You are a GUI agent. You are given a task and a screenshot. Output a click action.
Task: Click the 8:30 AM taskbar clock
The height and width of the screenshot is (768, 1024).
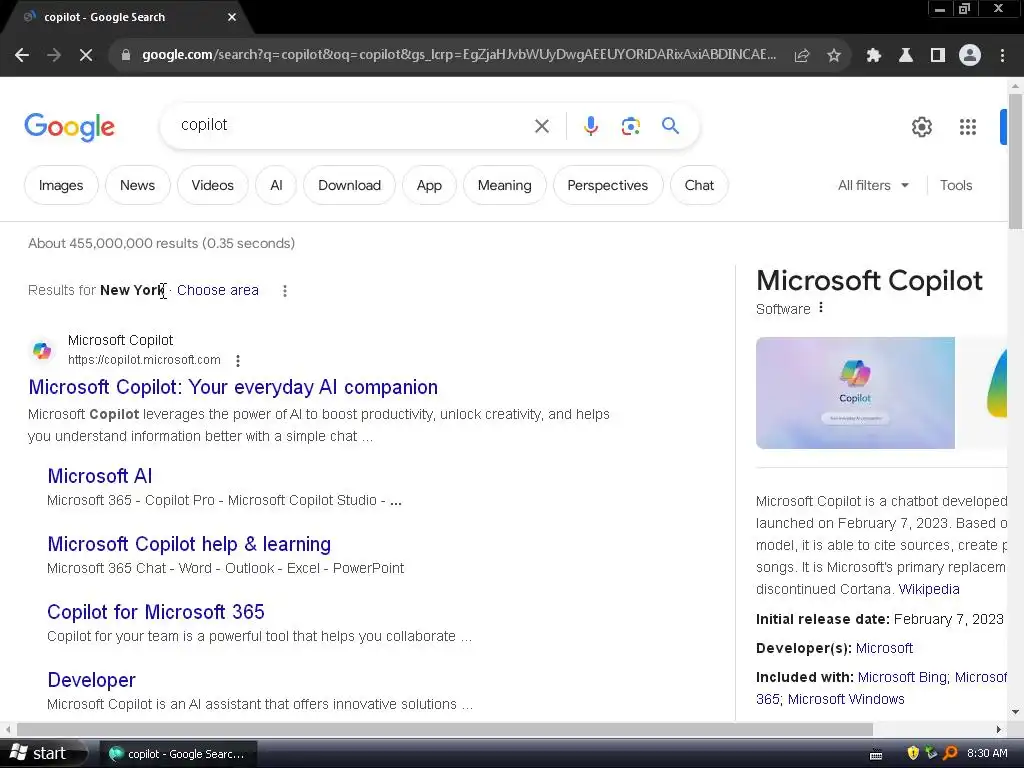(987, 754)
